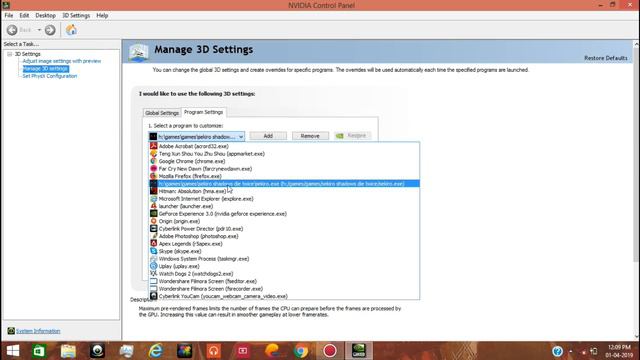This screenshot has width=640, height=360.
Task: Open Firefox from taskbar
Action: tap(272, 351)
